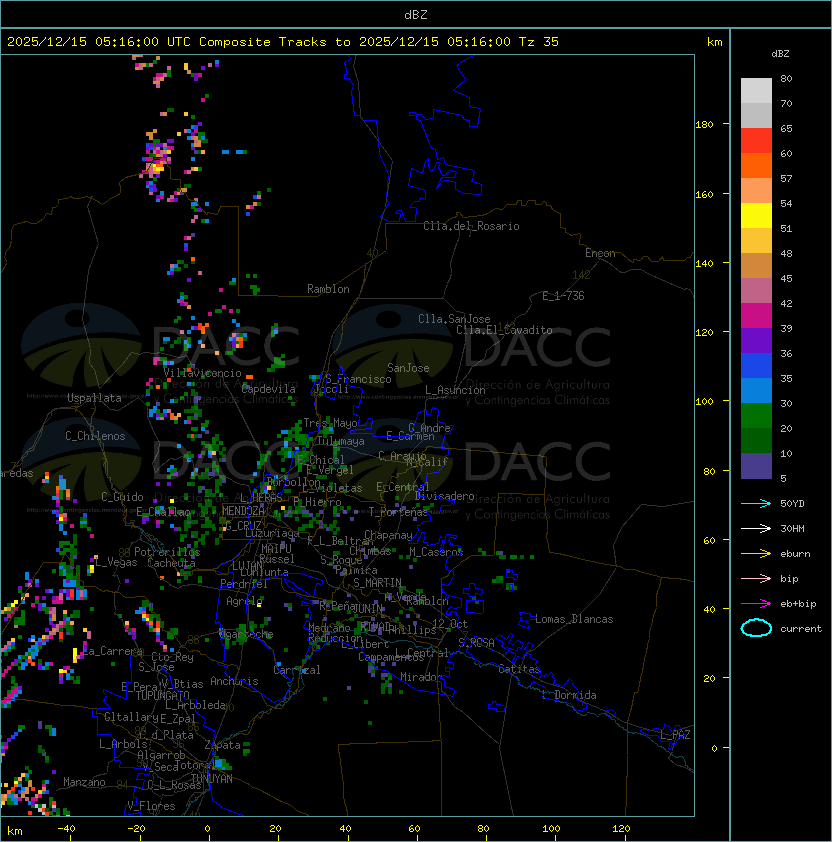Click the 'L_Dormida' place label
Viewport: 832px width, 842px height.
569,695
